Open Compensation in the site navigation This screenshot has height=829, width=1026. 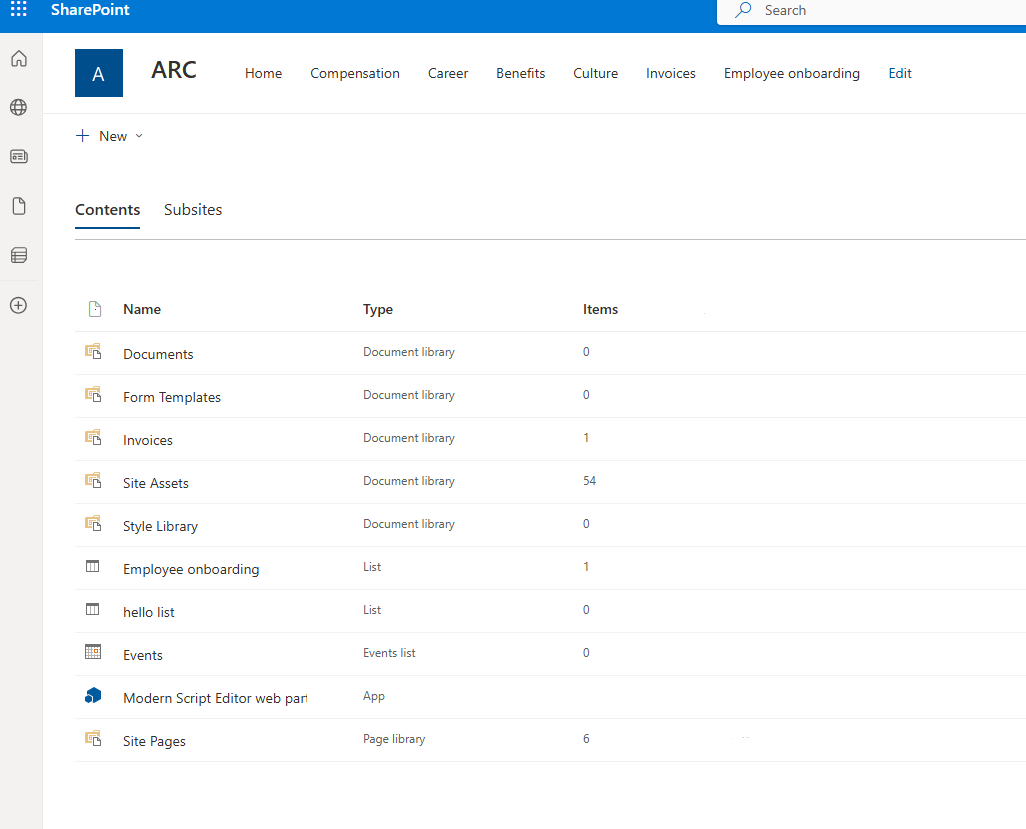354,73
